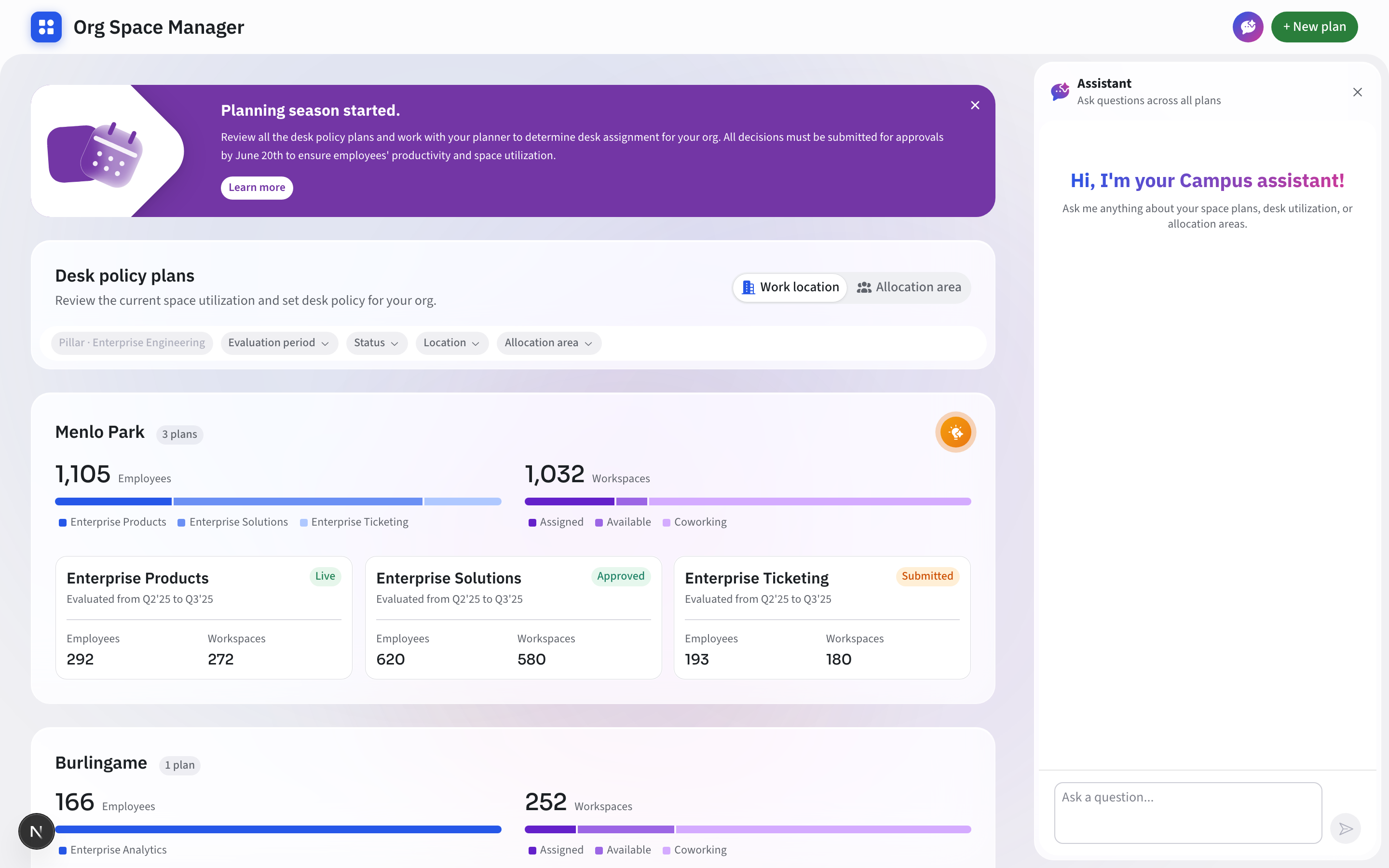Click Menlo Park 1,105 Employees total
1389x868 pixels.
coord(113,474)
